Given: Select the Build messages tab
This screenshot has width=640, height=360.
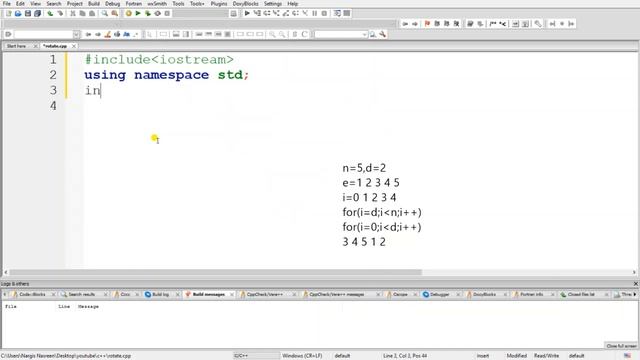Looking at the screenshot, I should pyautogui.click(x=209, y=294).
